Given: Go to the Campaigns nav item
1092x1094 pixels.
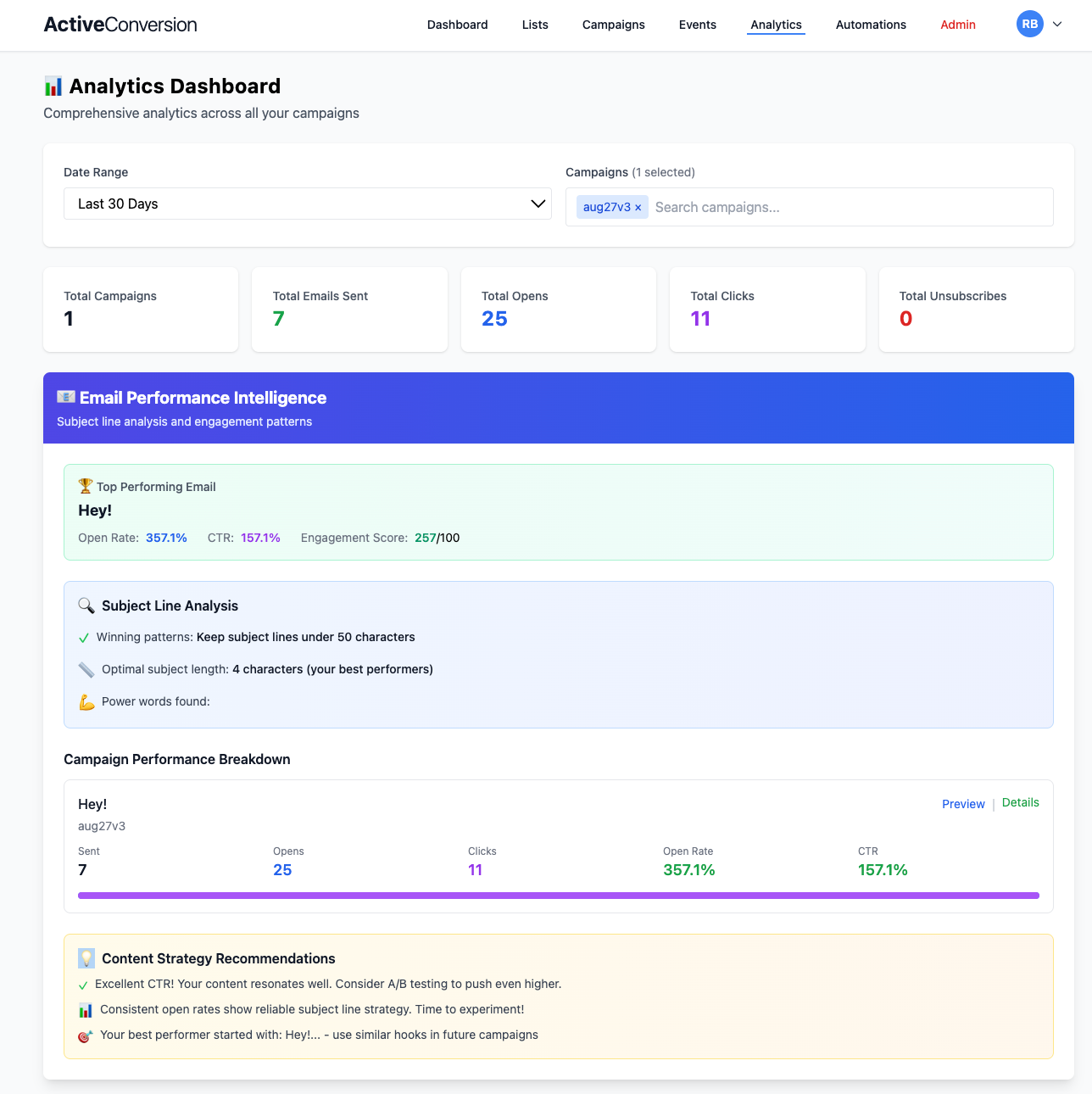Looking at the screenshot, I should coord(613,25).
